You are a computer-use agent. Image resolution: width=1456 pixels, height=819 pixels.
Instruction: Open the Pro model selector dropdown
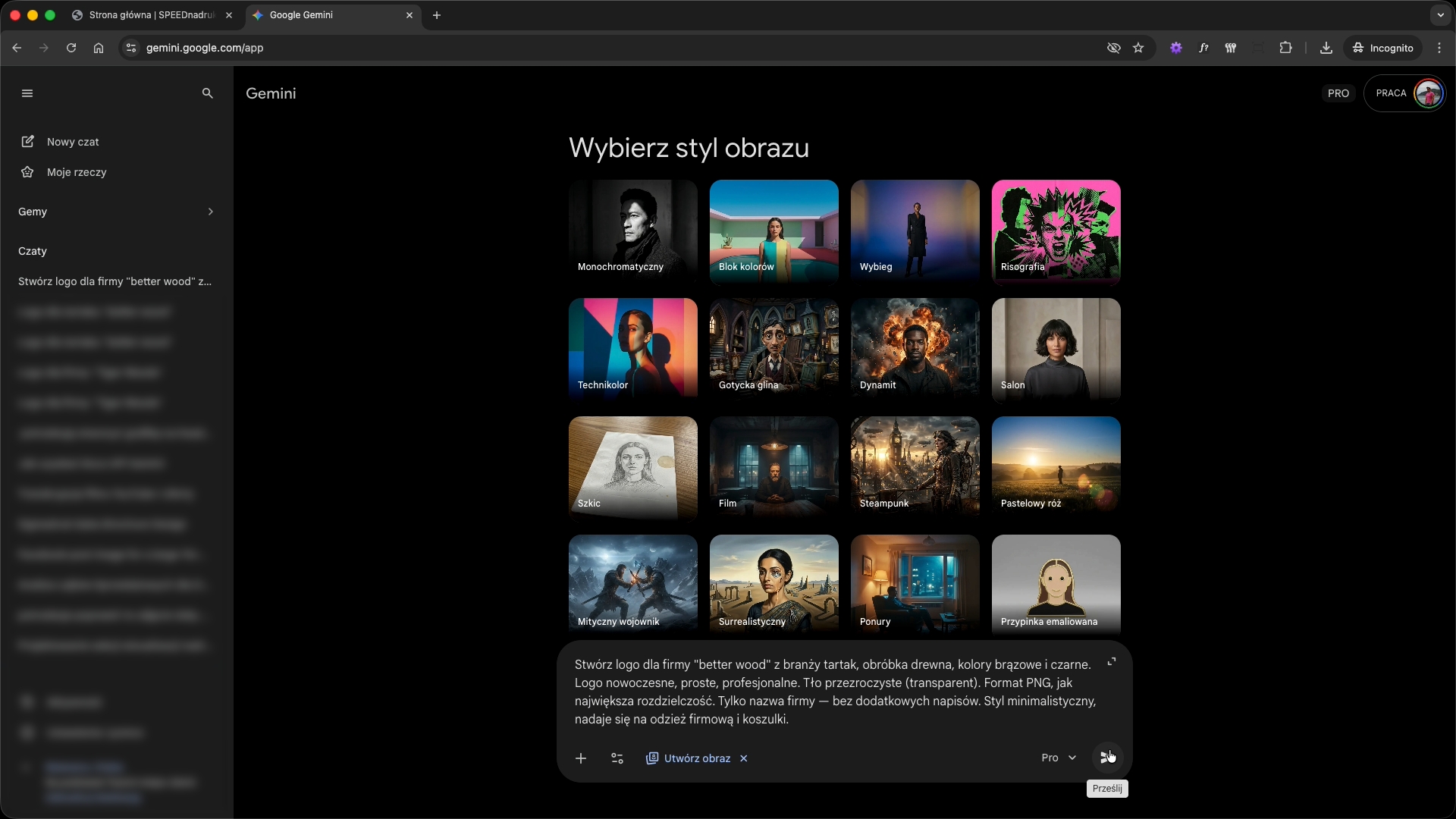pos(1059,758)
